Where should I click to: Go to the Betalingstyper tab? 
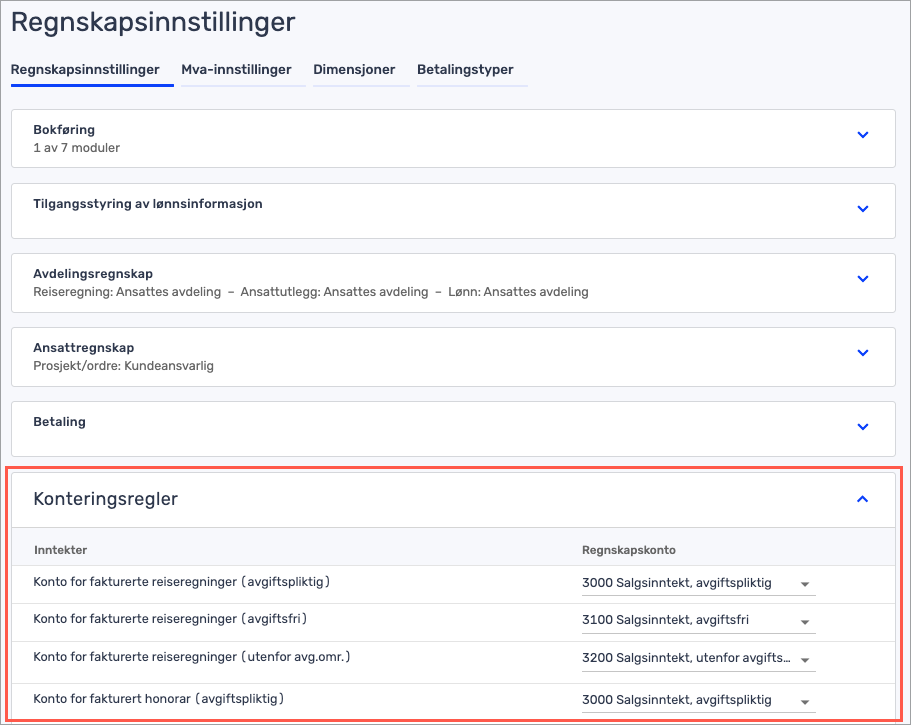[x=465, y=70]
